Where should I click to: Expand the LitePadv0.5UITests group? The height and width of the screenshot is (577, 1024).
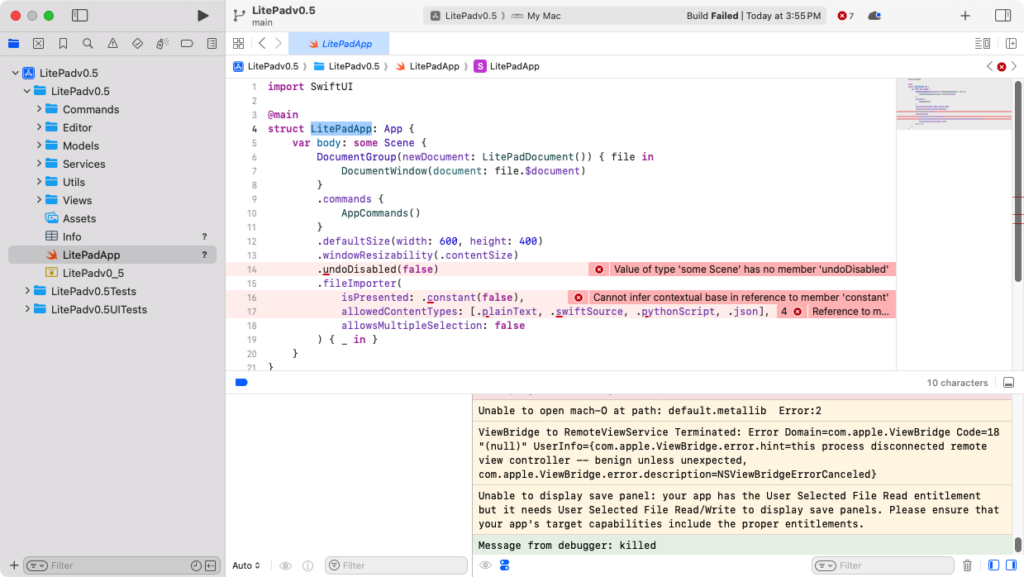(27, 309)
